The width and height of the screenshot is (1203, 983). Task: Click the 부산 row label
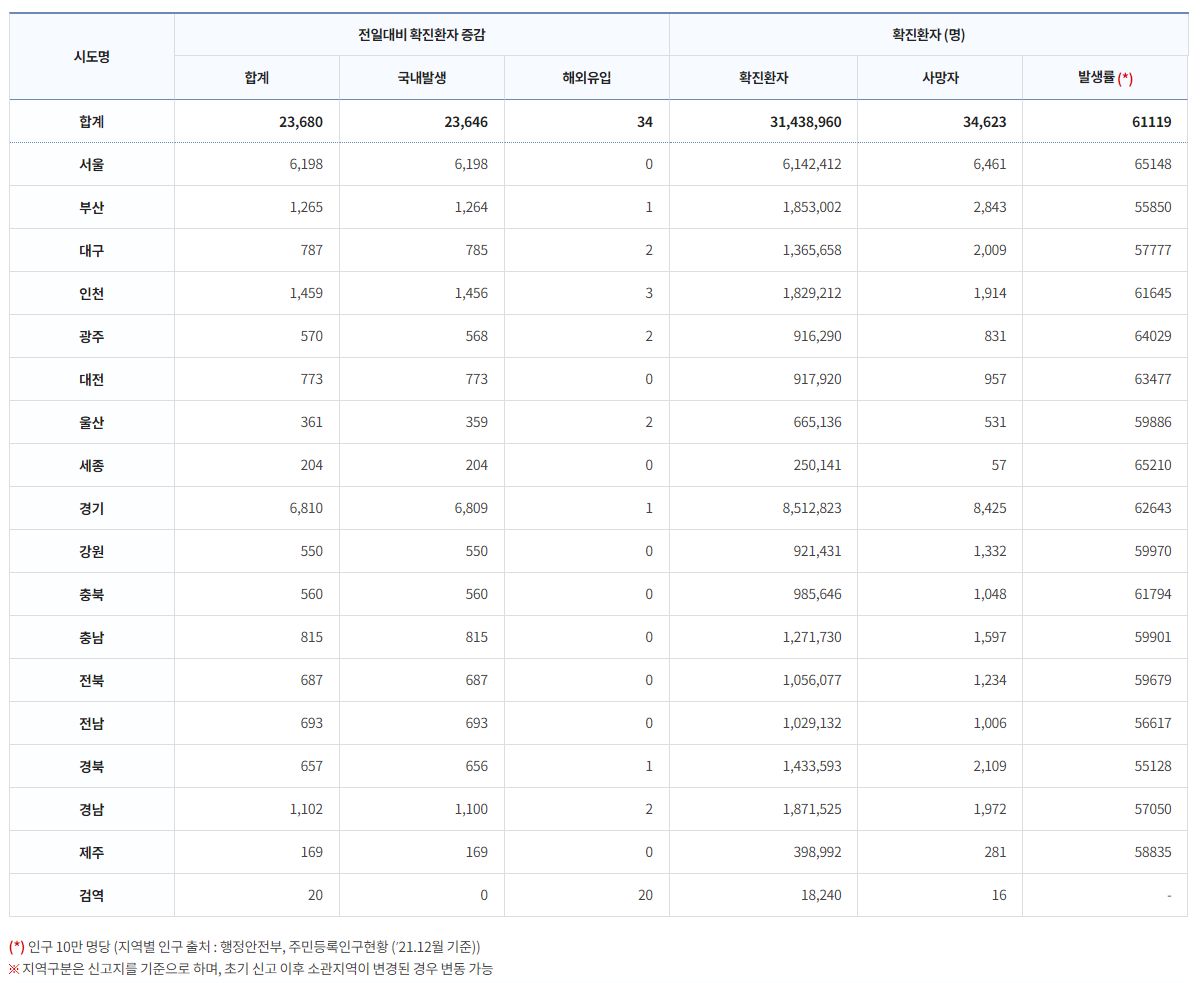92,207
